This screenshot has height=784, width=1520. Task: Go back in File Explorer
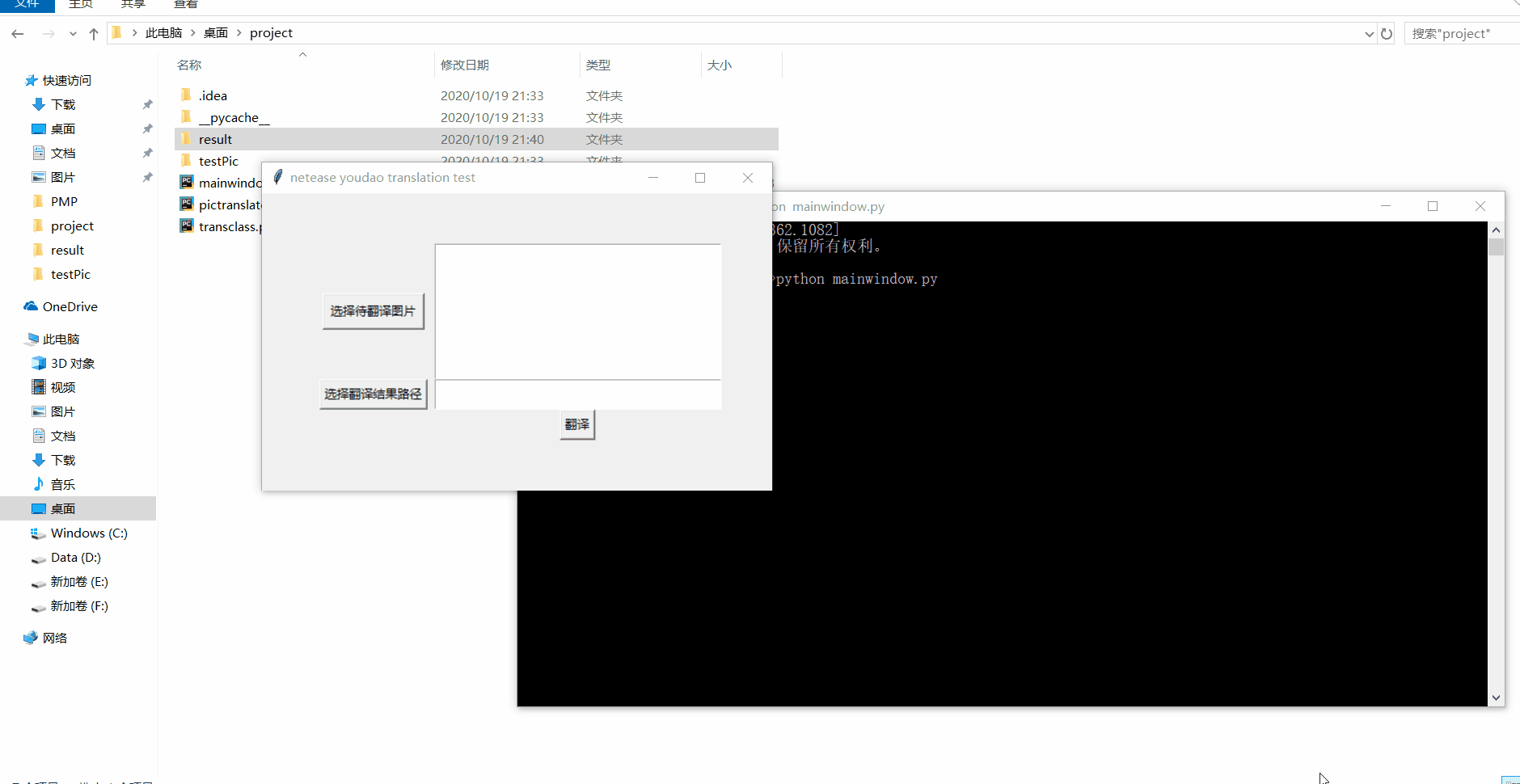click(x=18, y=33)
